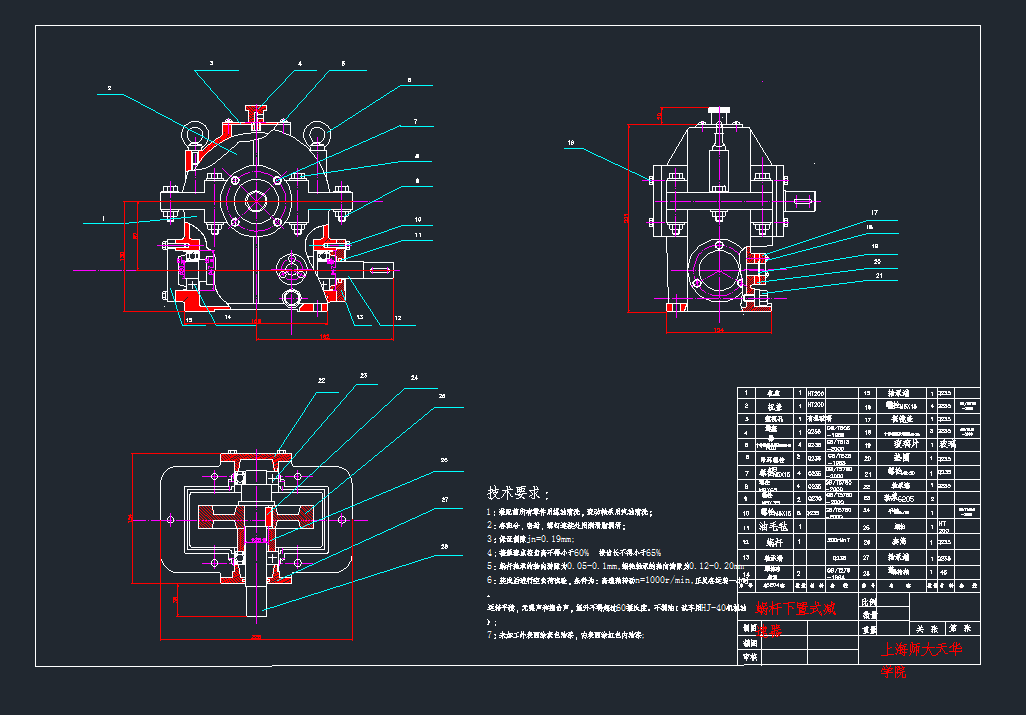
Task: Click part number 22 label above bottom view
Action: [321, 381]
